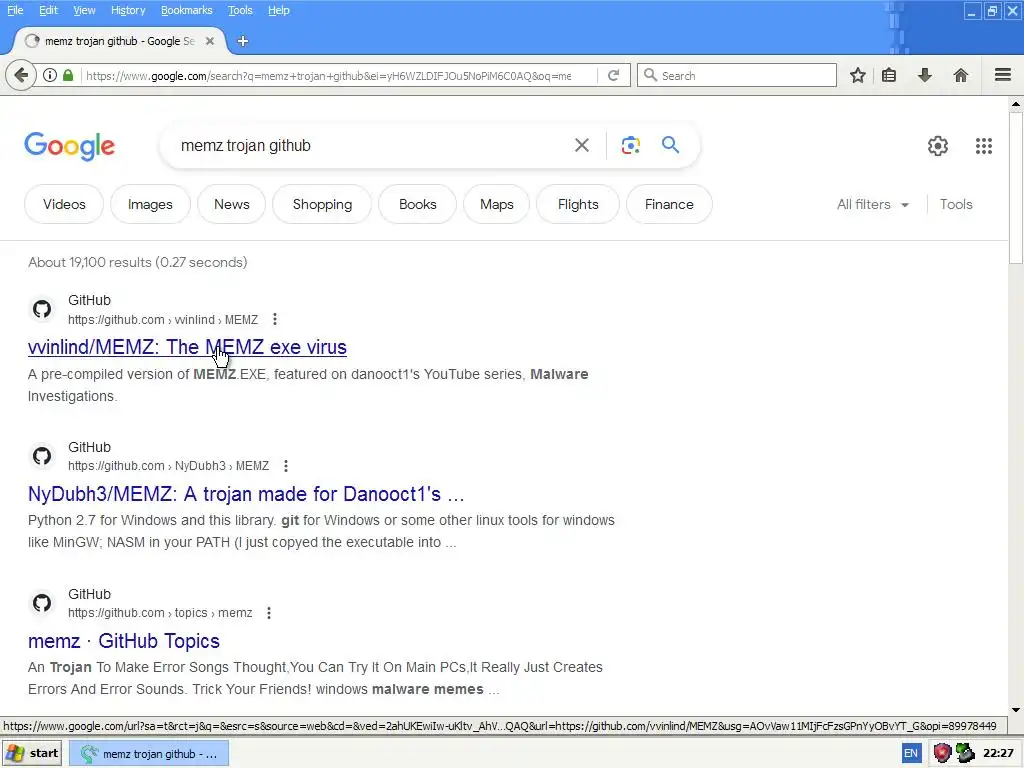1024x768 pixels.
Task: Focus the browser address bar
Action: (x=328, y=76)
